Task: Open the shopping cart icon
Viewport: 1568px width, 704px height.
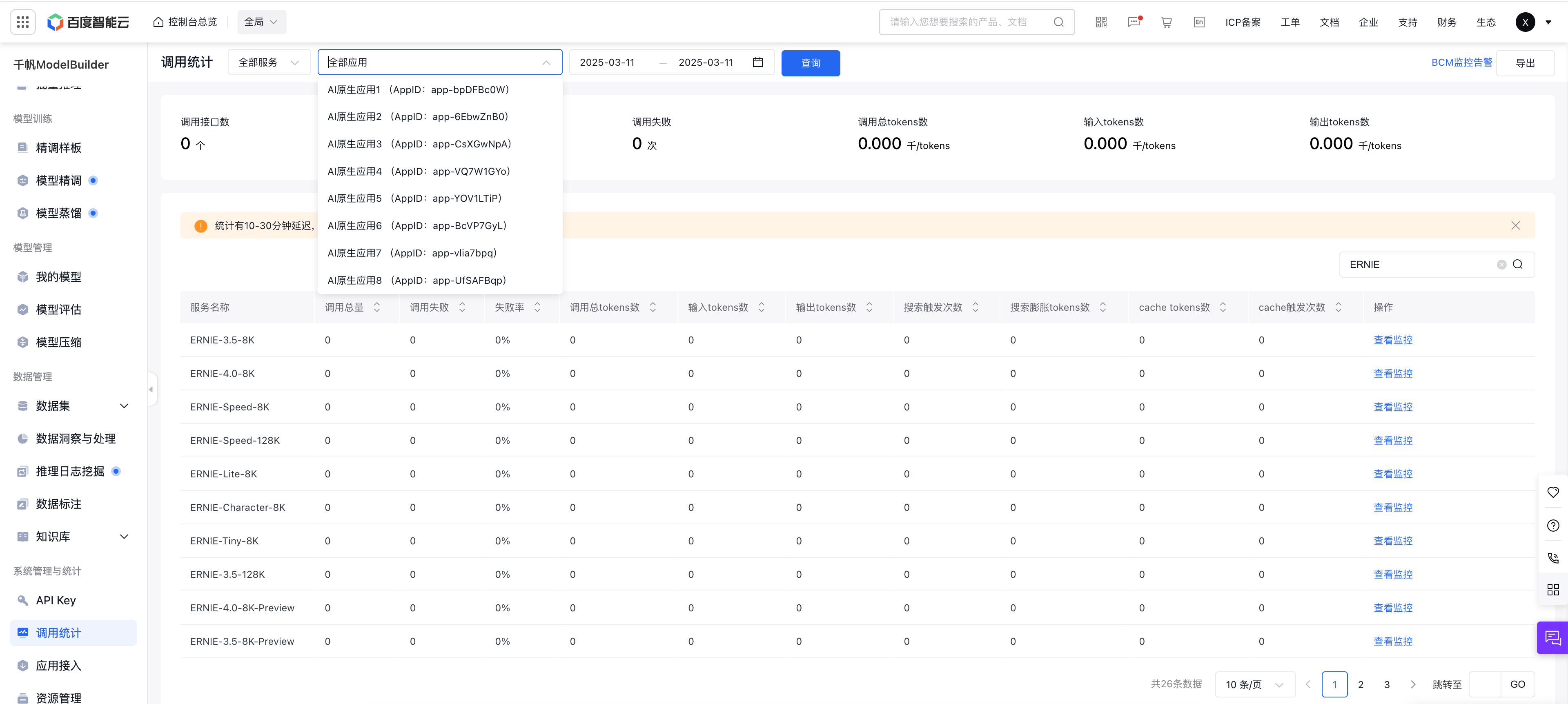Action: [x=1166, y=22]
